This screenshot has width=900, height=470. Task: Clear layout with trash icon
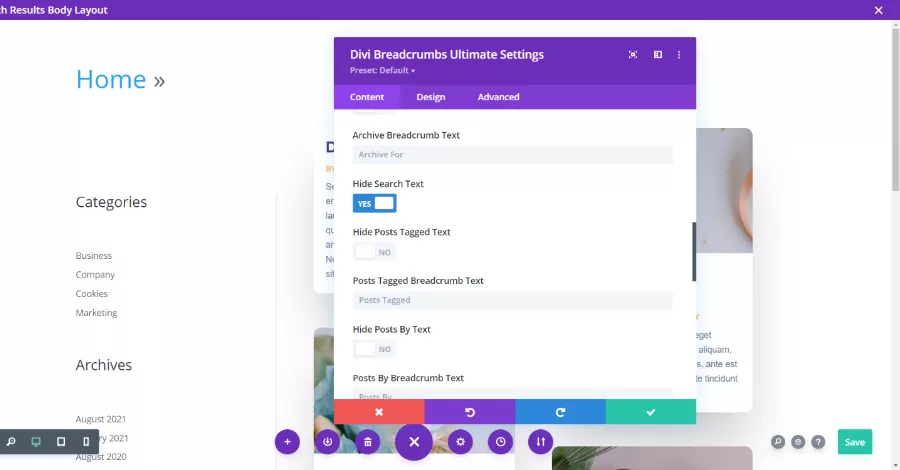click(368, 442)
